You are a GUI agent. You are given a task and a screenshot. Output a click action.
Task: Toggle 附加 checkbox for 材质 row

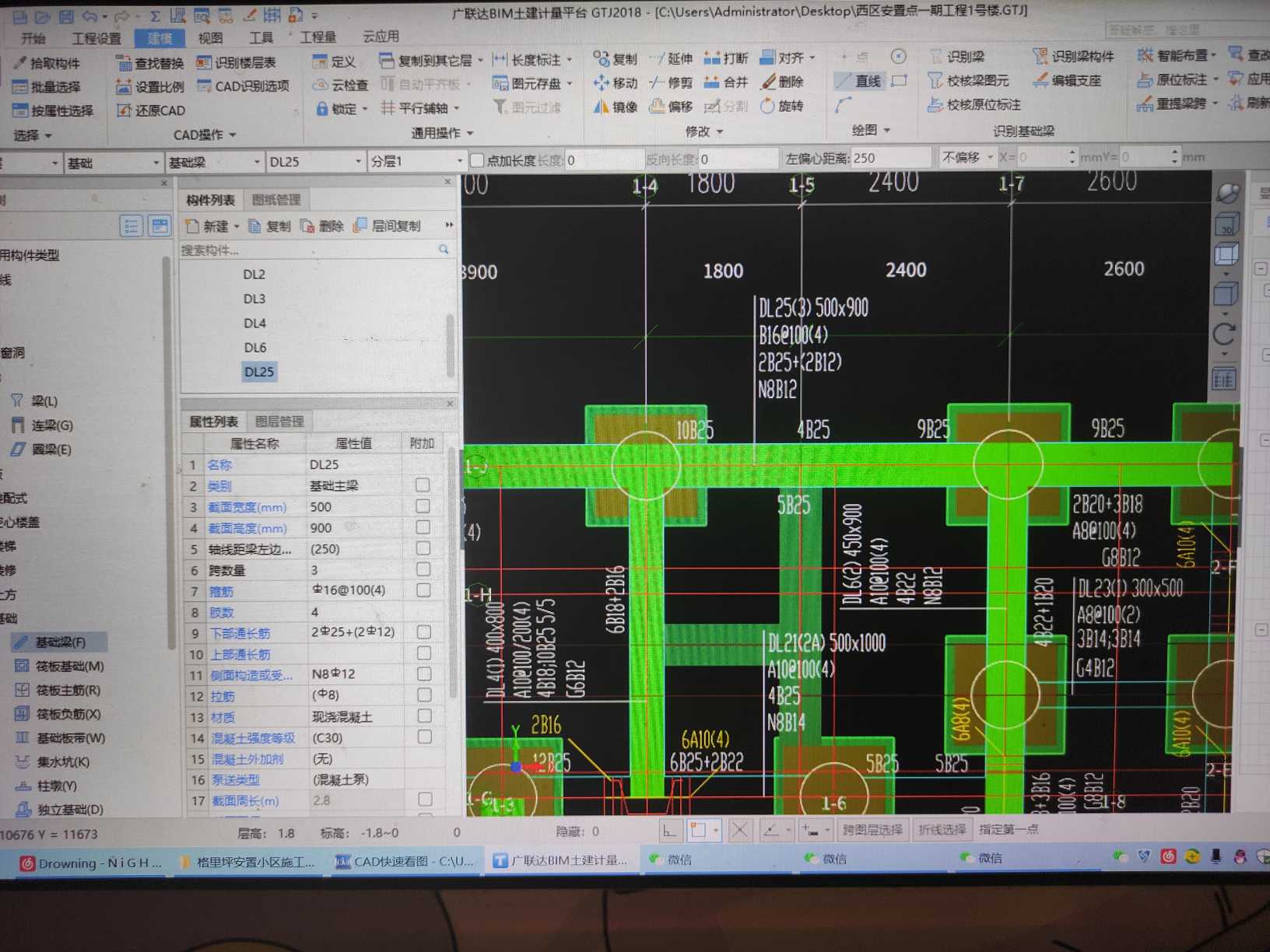click(x=424, y=716)
